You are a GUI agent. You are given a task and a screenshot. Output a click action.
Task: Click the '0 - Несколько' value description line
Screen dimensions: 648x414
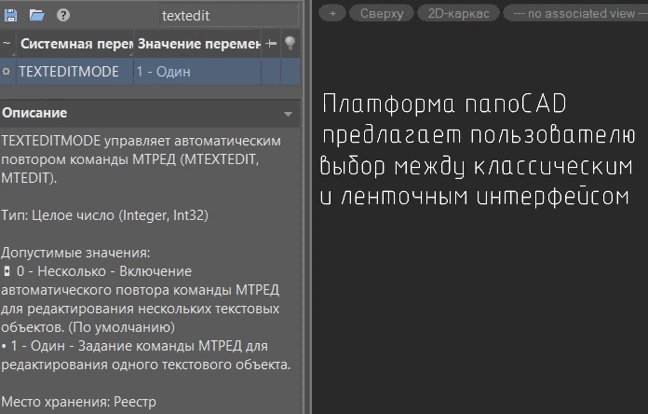[141, 299]
